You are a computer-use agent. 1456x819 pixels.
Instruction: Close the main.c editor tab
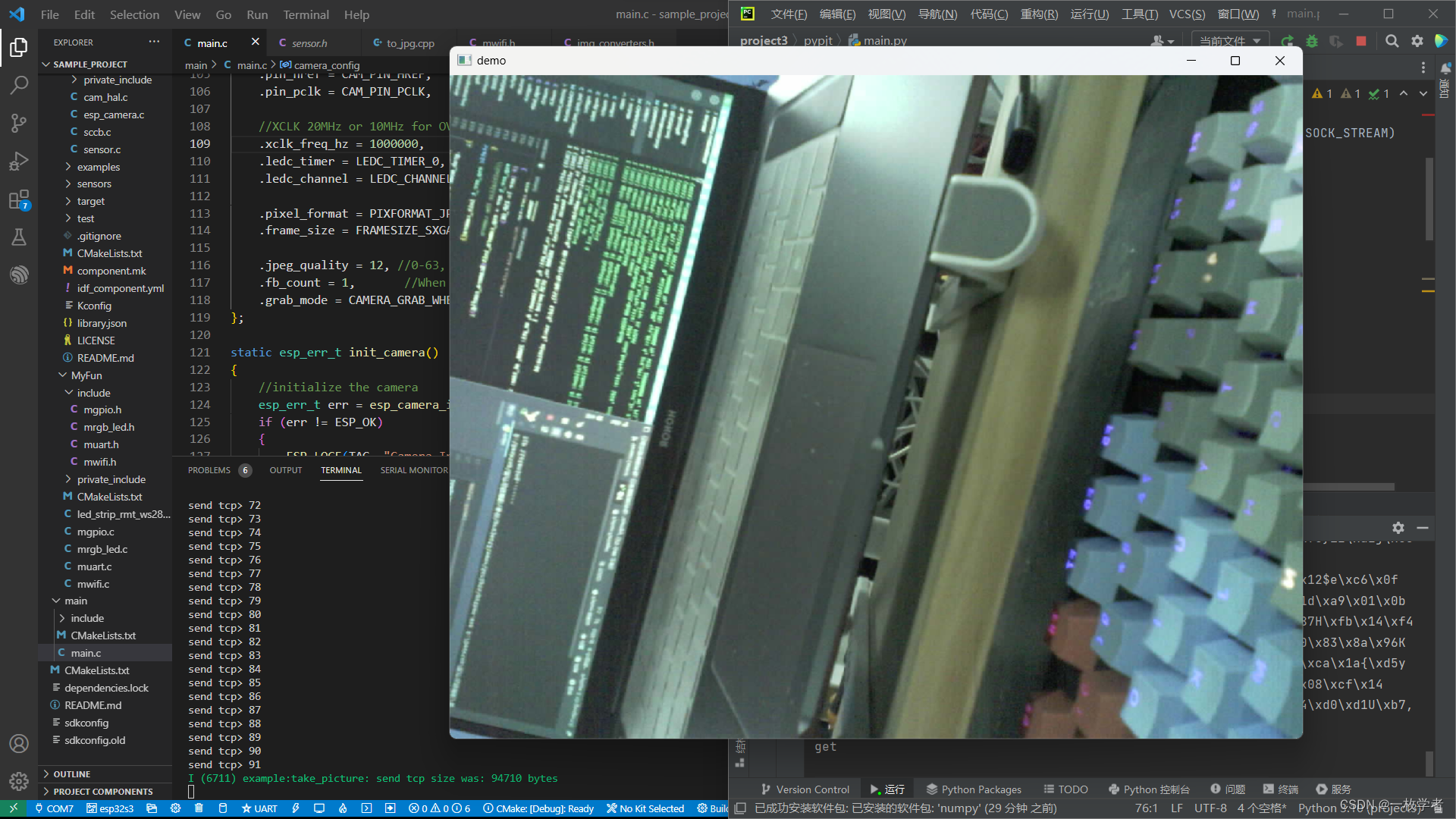(x=255, y=42)
